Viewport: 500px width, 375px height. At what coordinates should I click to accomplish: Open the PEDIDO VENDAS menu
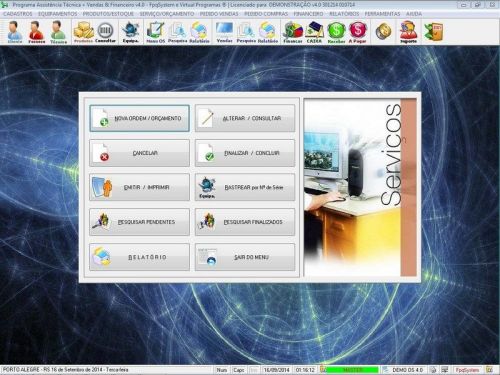click(x=219, y=14)
